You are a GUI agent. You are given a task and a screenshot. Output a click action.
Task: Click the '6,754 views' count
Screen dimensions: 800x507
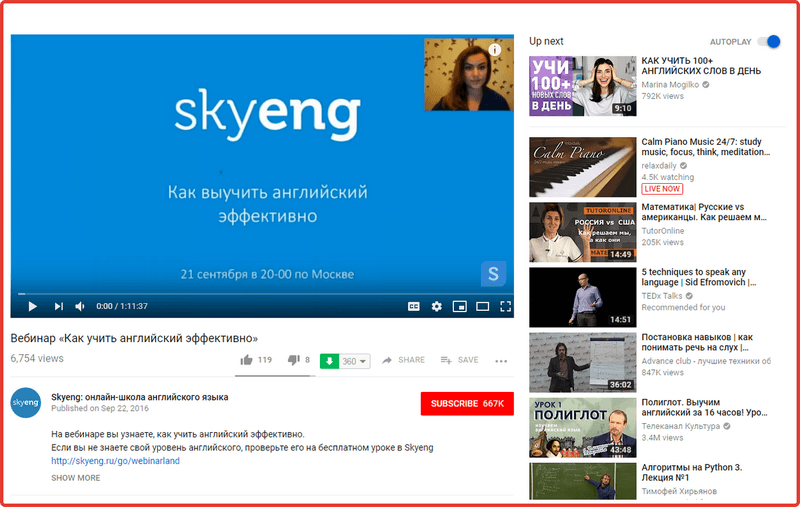click(37, 359)
